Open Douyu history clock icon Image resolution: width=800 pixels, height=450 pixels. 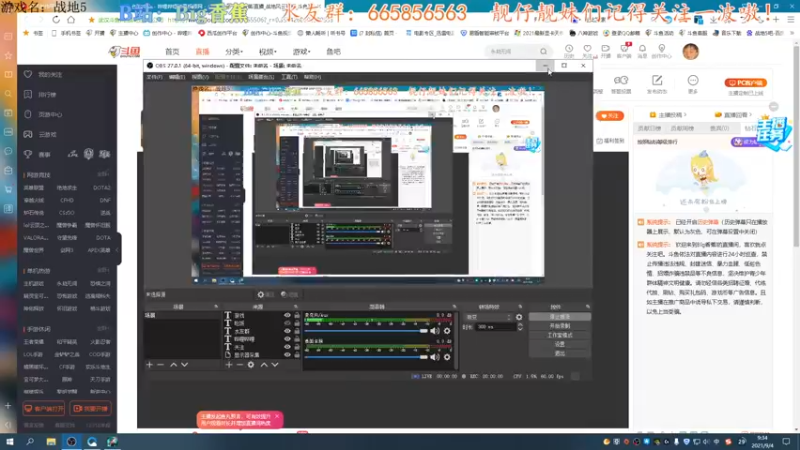click(569, 48)
